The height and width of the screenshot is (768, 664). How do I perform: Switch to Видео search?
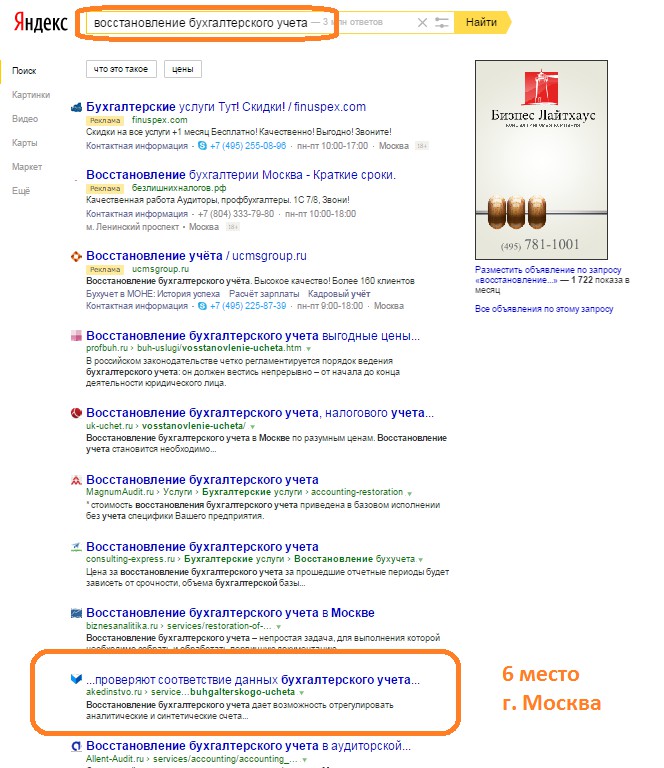click(25, 119)
